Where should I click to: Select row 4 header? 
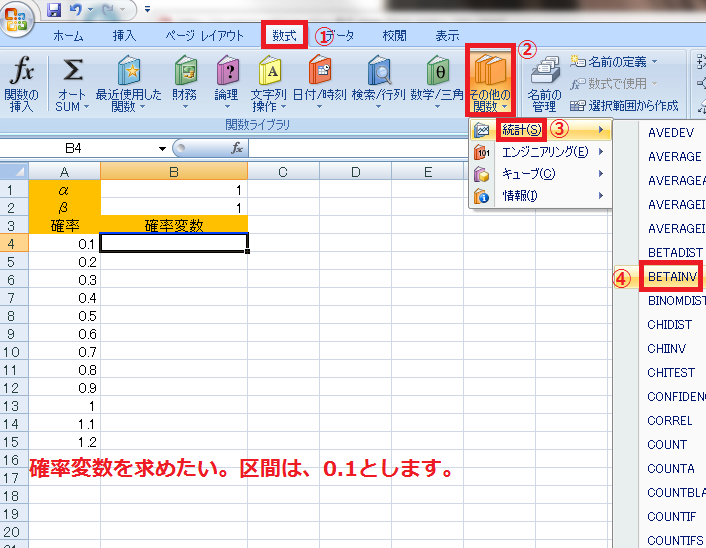(x=12, y=244)
